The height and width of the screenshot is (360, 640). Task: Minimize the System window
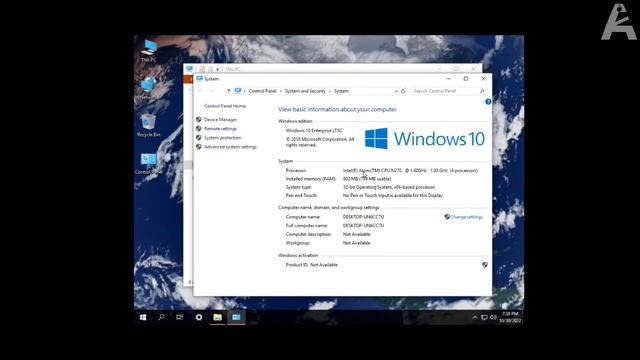(449, 78)
